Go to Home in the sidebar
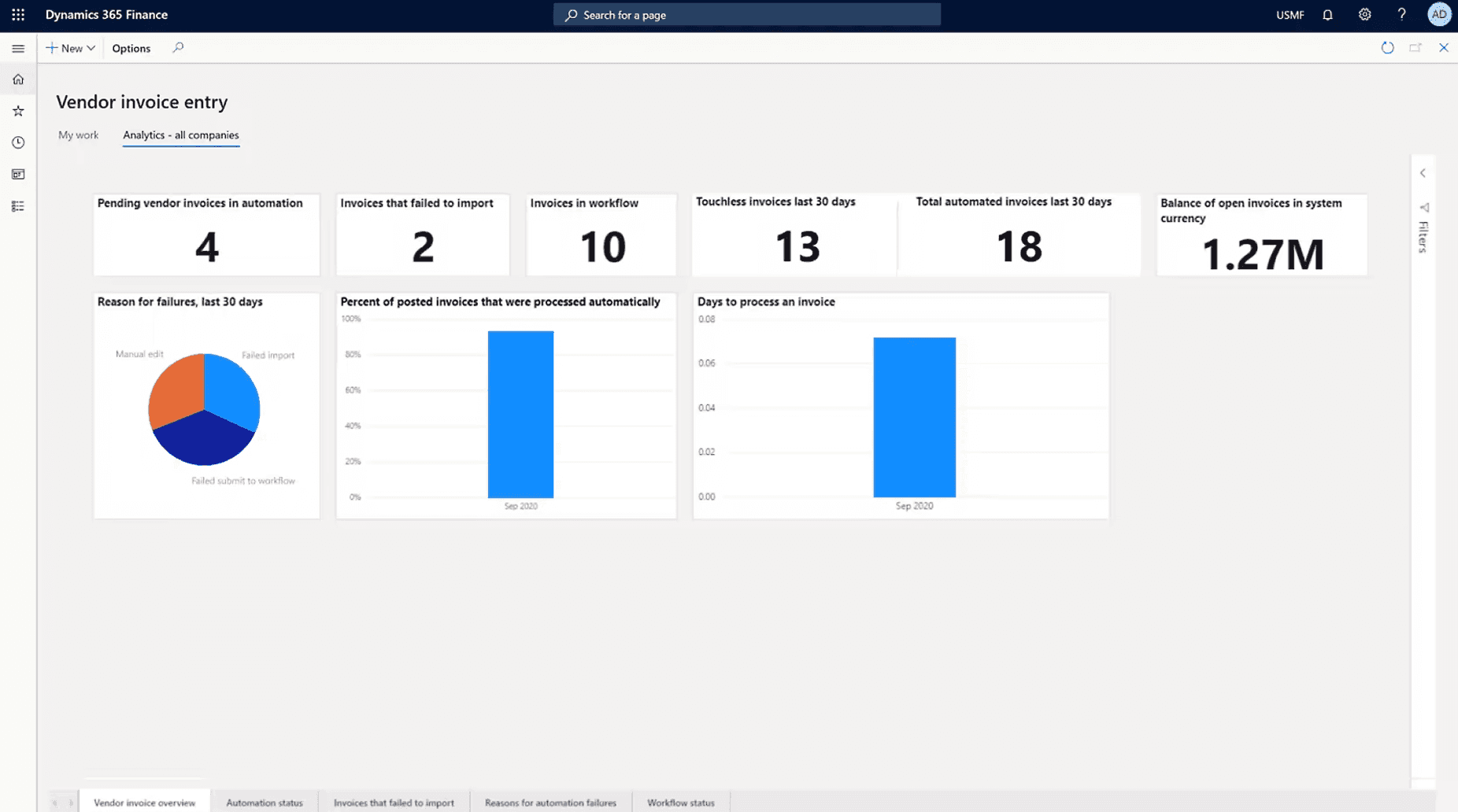The image size is (1458, 812). point(18,79)
